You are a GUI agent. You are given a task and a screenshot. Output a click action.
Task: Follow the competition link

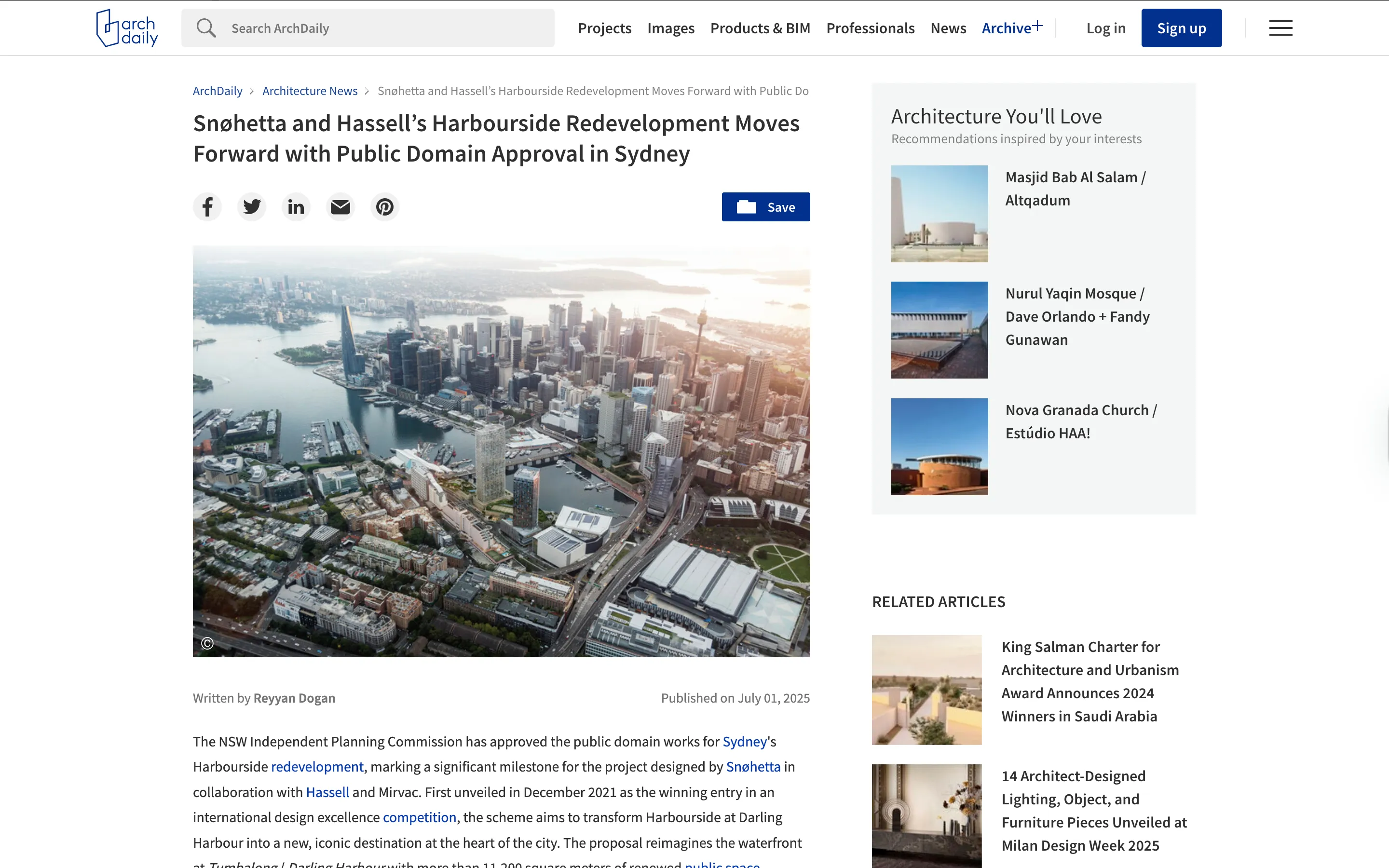tap(420, 817)
